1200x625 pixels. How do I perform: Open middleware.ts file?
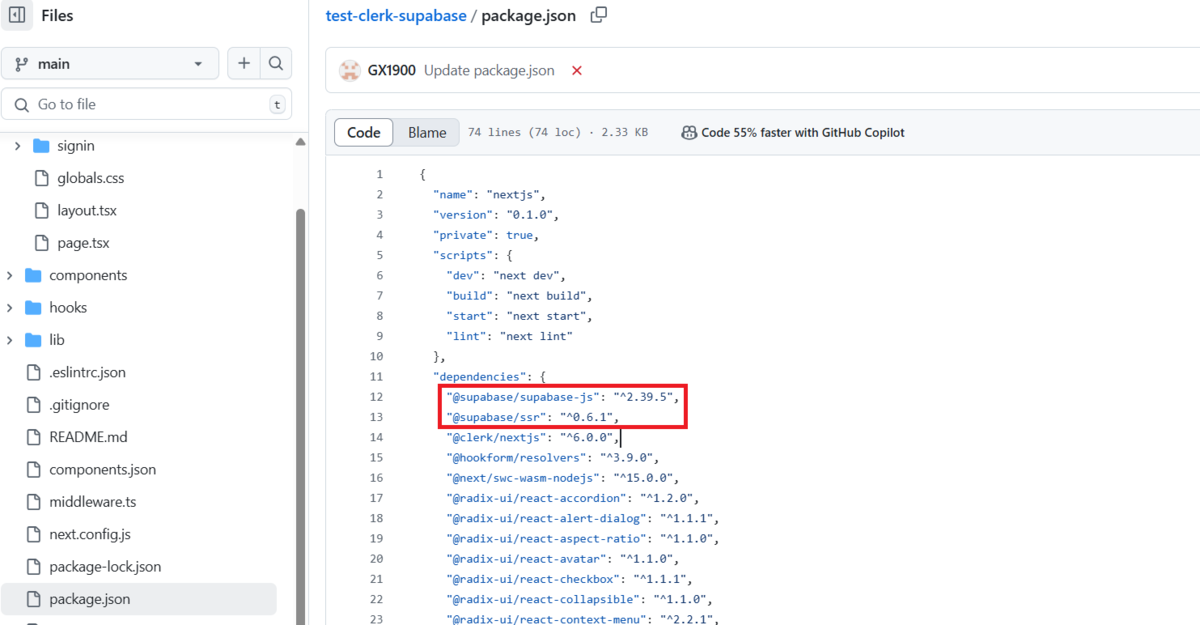coord(93,502)
